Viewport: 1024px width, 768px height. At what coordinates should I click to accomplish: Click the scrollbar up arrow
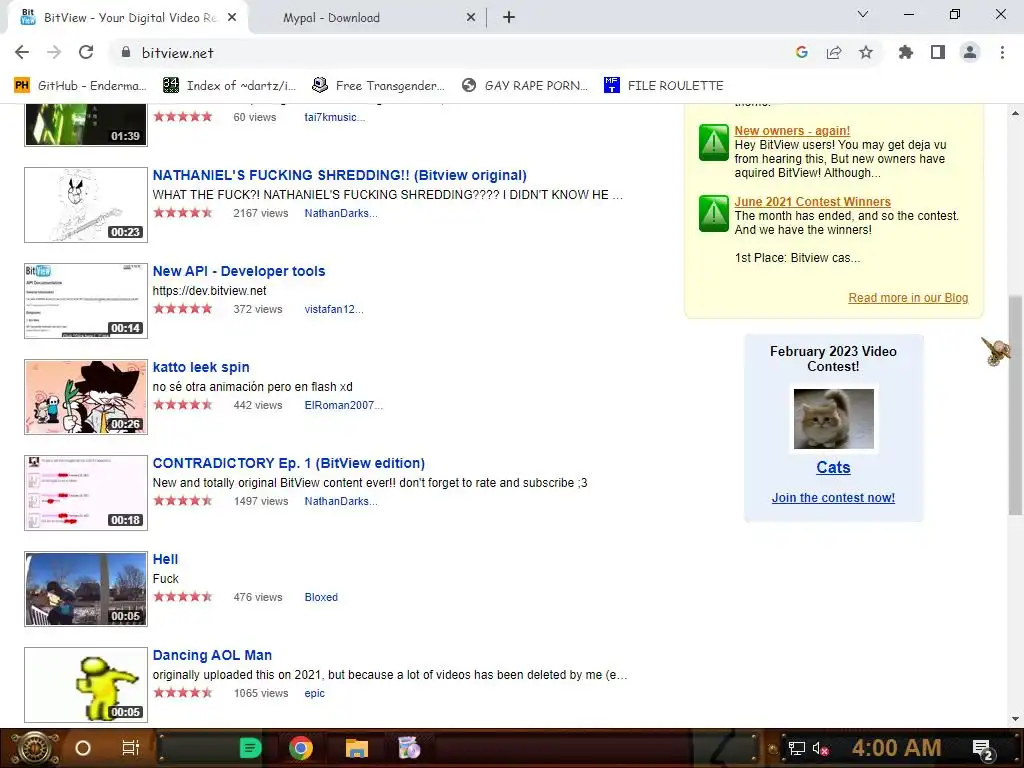[1015, 113]
